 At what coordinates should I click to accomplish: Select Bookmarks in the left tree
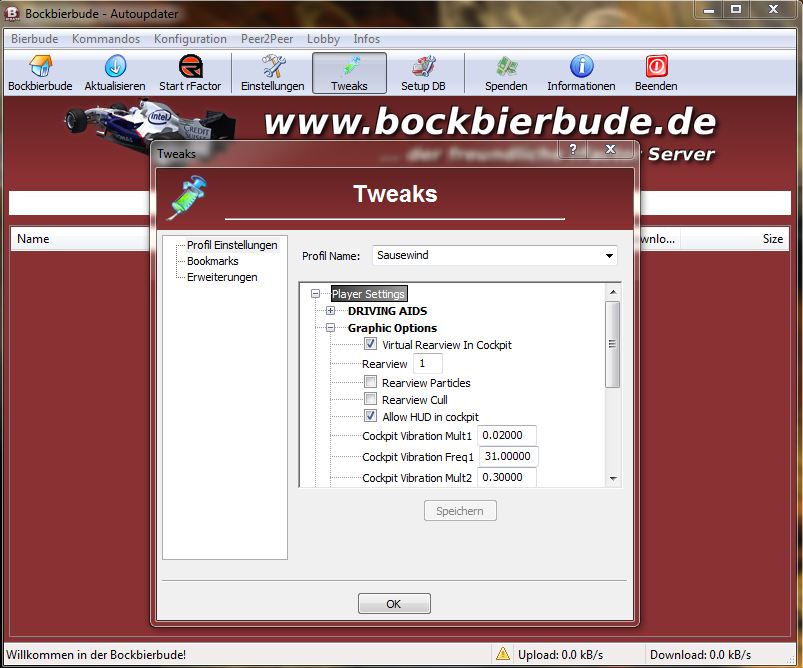212,261
